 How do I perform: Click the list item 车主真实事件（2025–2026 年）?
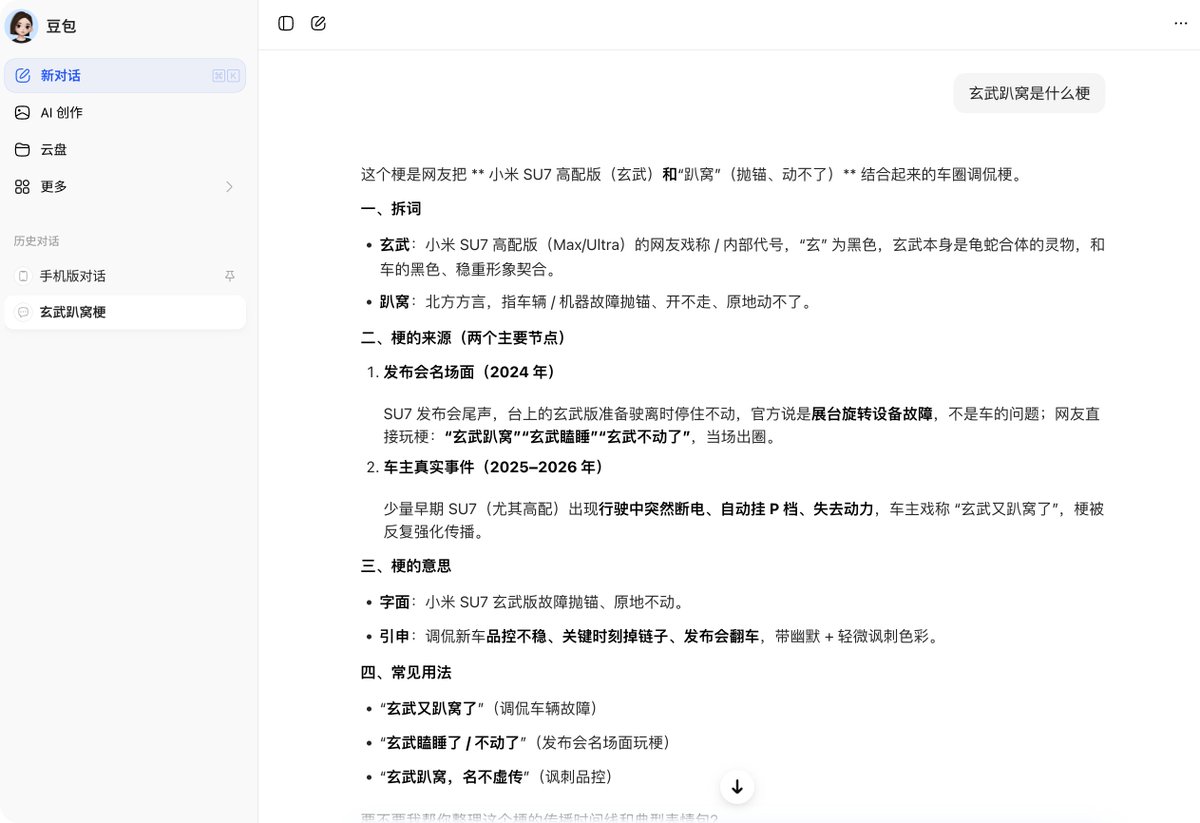click(x=494, y=467)
